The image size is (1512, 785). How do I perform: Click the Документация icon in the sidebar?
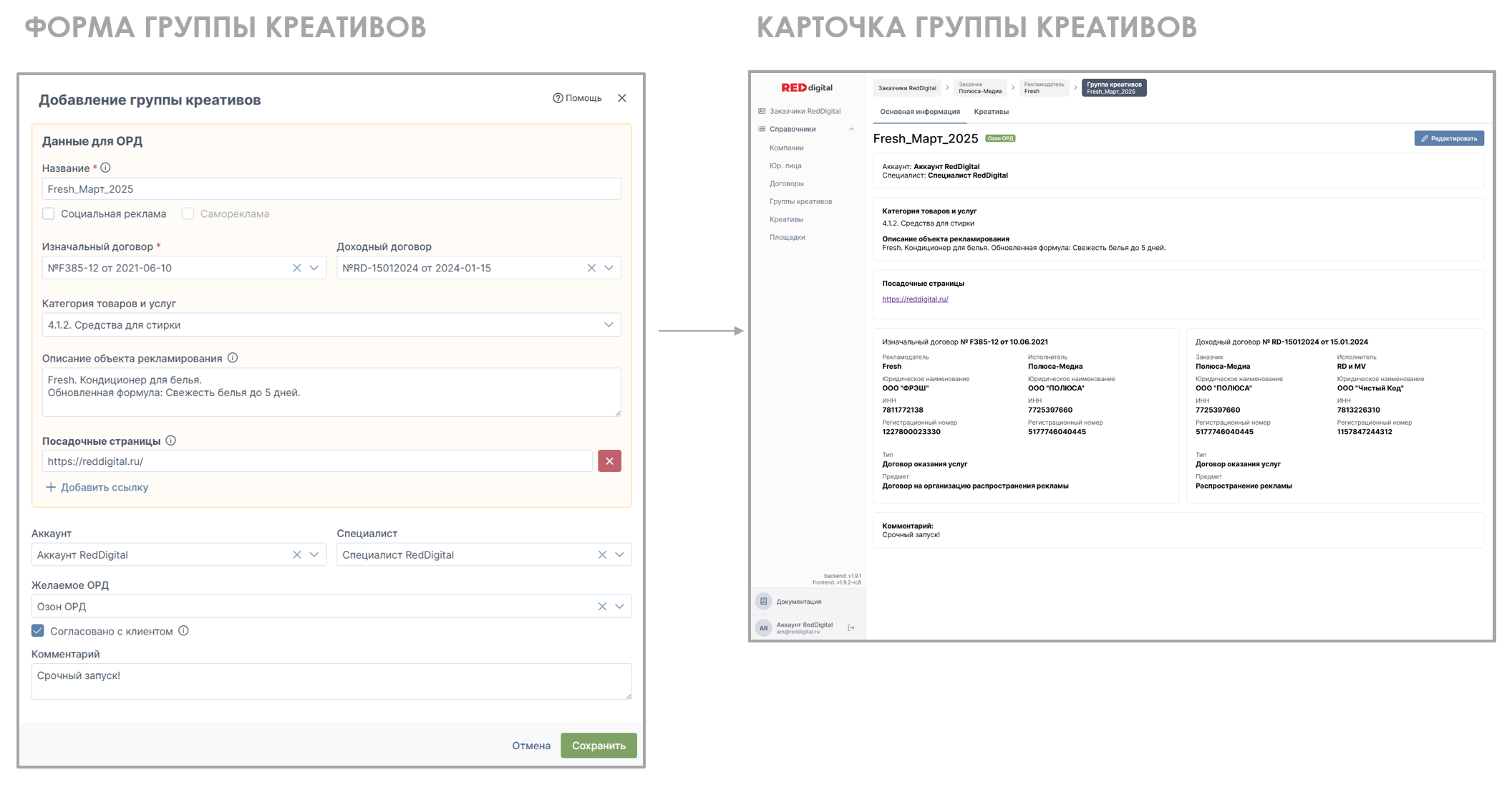coord(764,602)
